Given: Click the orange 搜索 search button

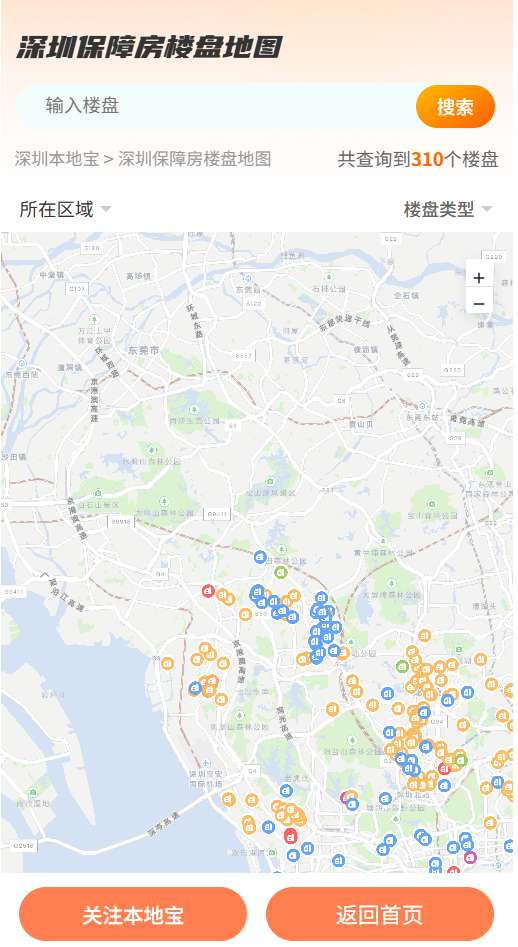Looking at the screenshot, I should tap(455, 107).
